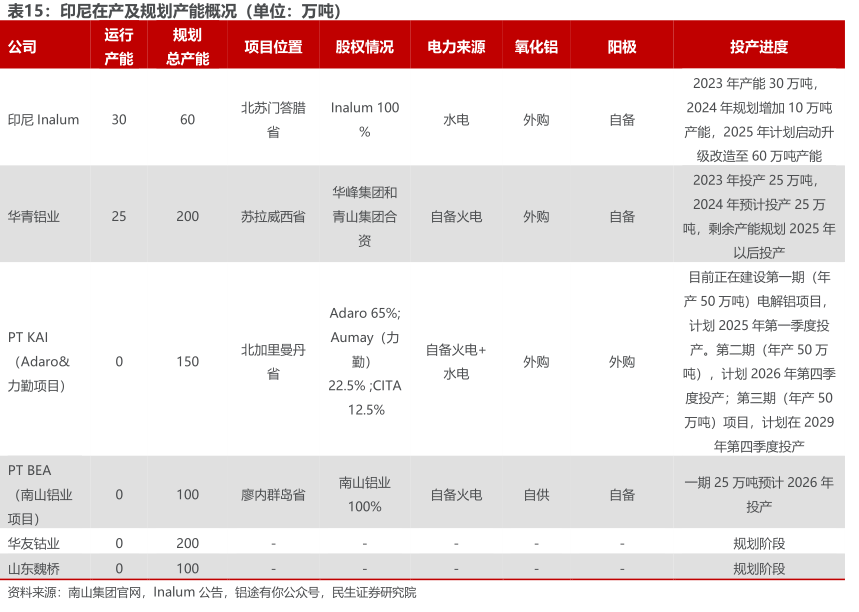
Task: Click the 公司 column header
Action: pyautogui.click(x=22, y=47)
